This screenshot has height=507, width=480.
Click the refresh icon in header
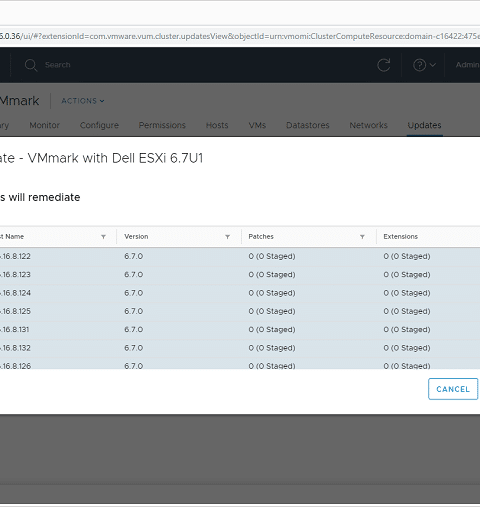(x=384, y=65)
